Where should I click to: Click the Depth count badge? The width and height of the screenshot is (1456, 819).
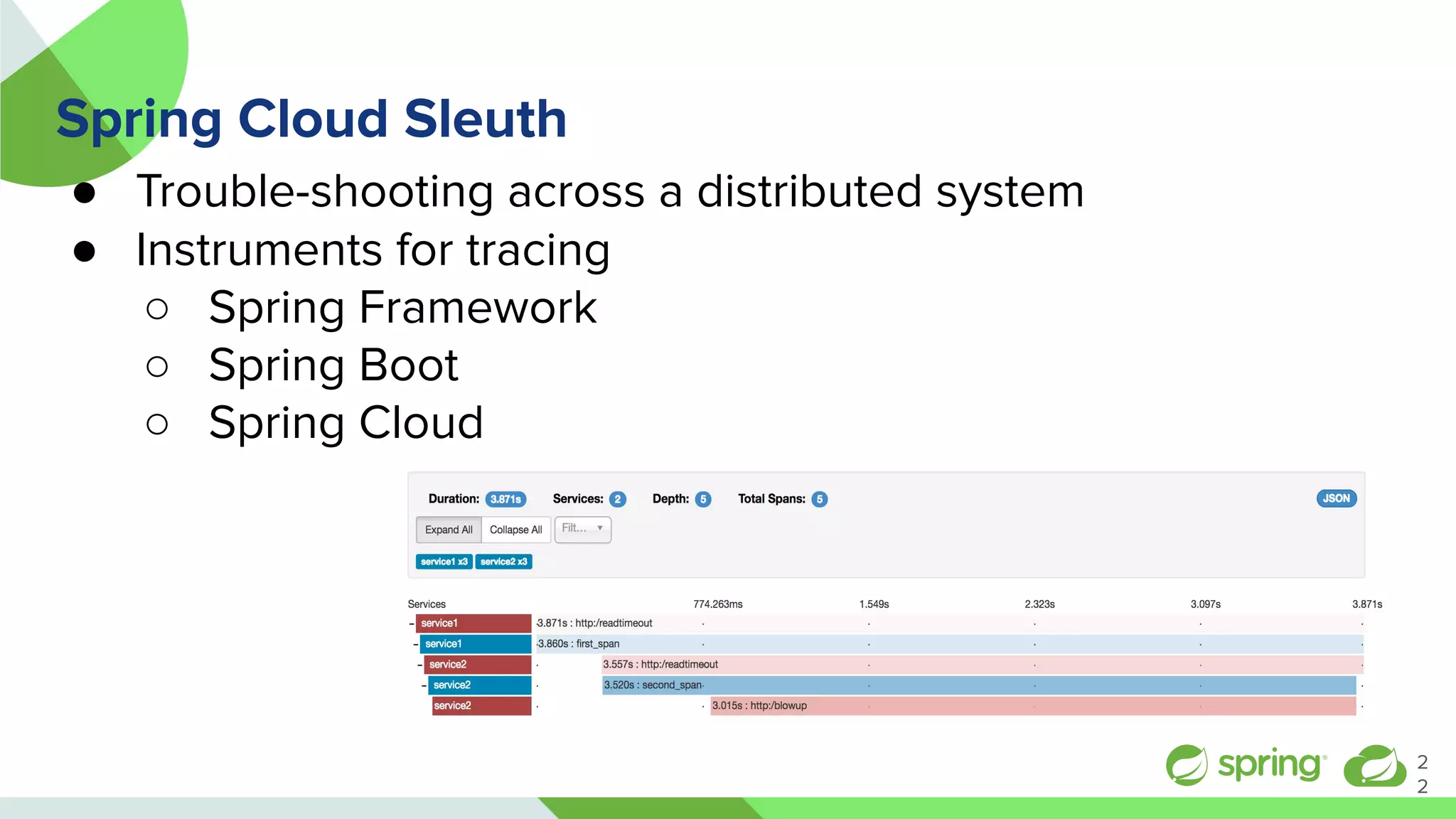coord(703,499)
